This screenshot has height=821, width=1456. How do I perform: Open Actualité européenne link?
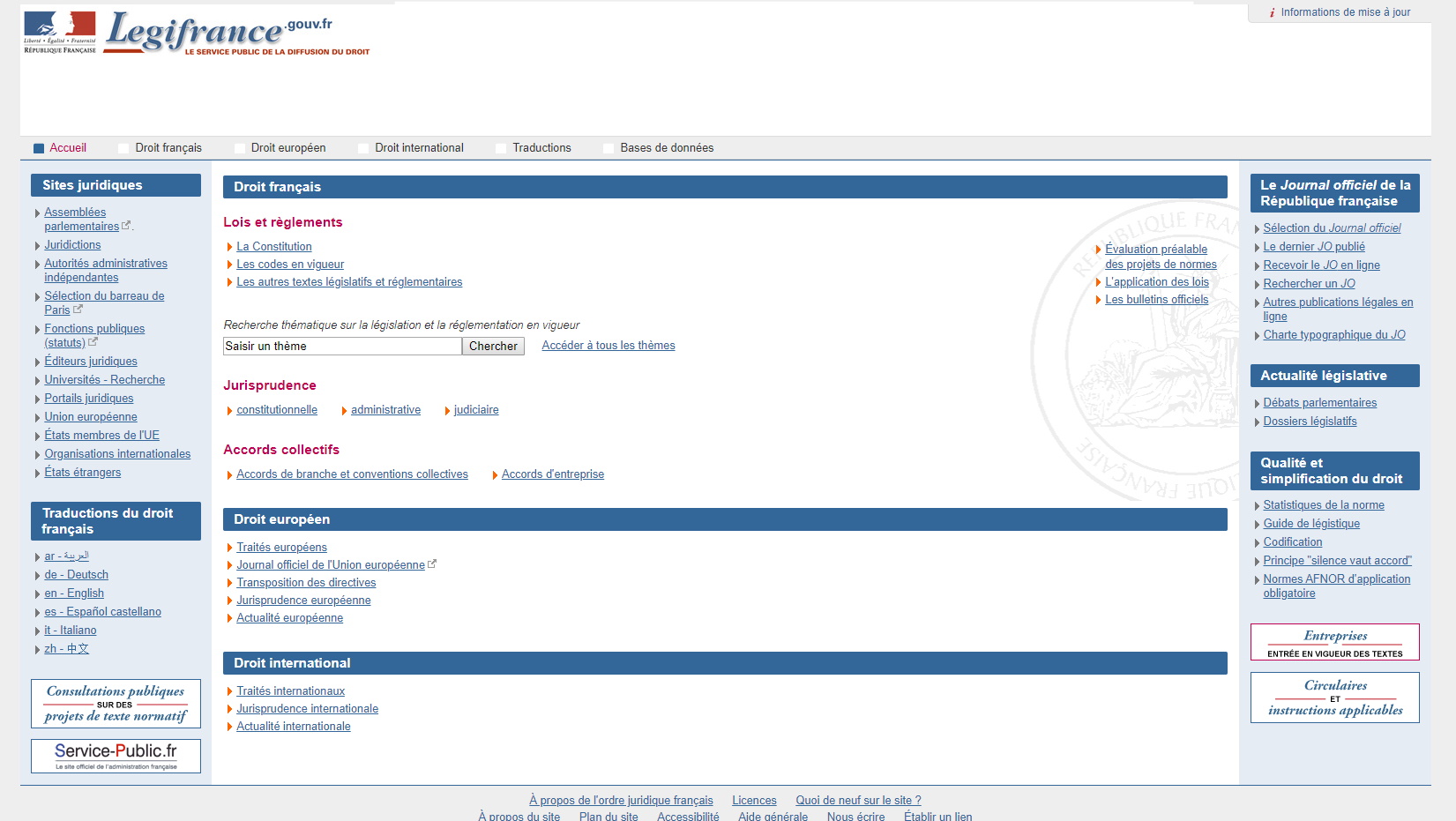tap(289, 618)
